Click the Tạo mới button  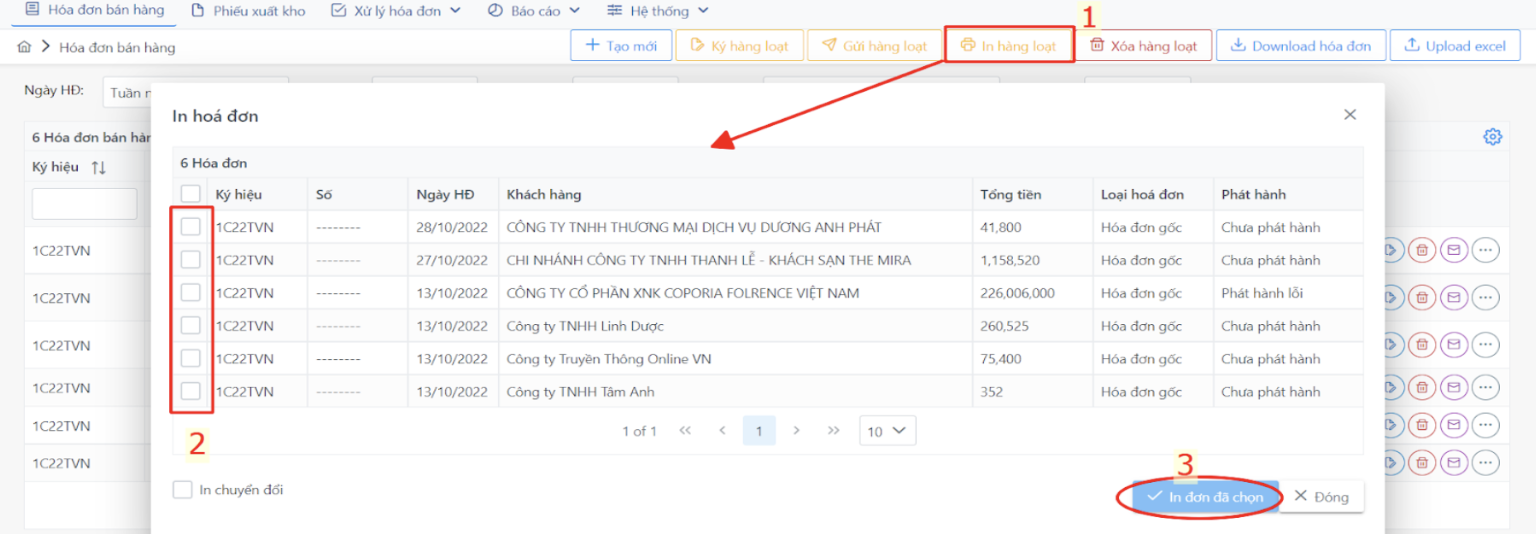point(621,46)
